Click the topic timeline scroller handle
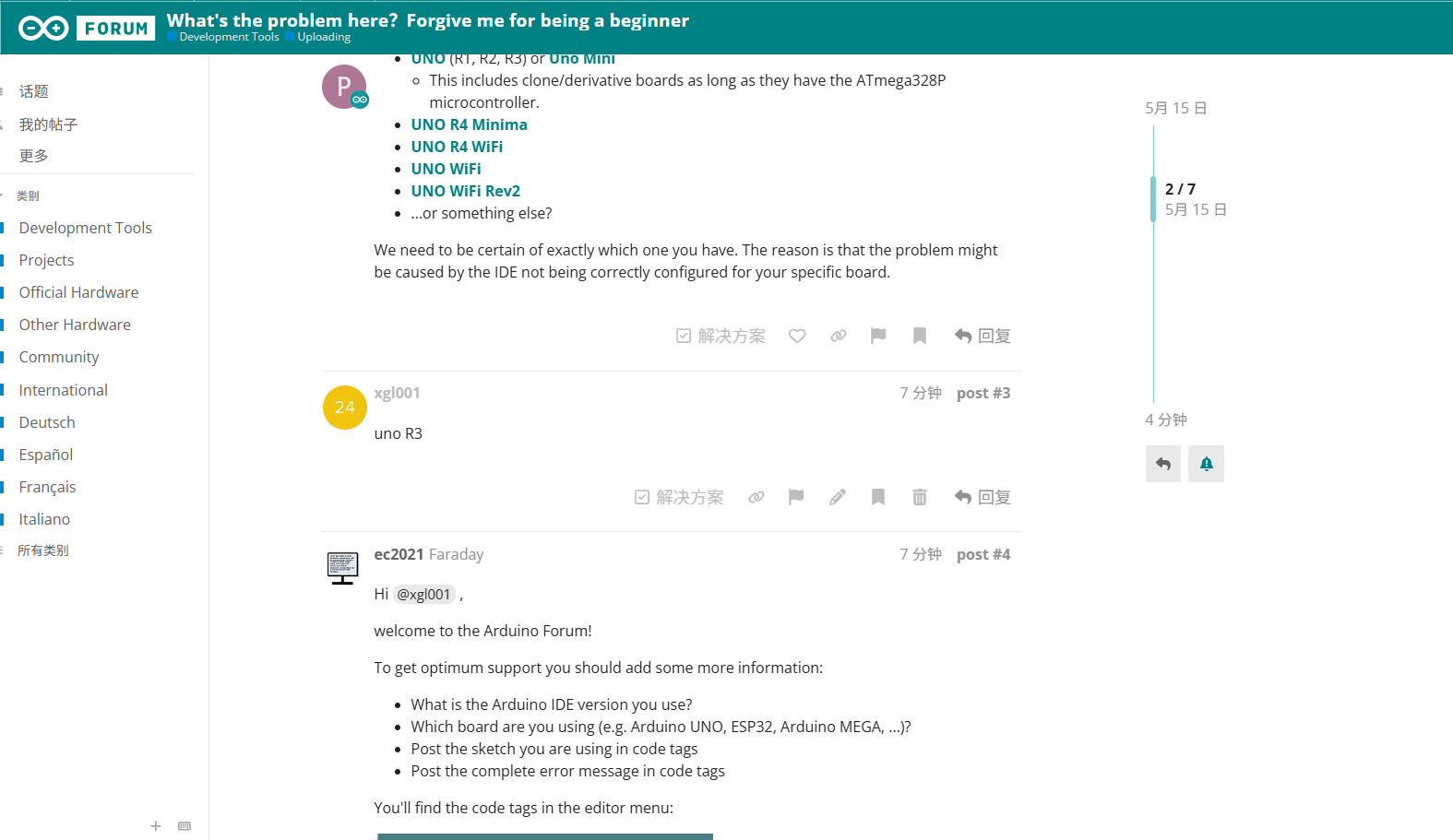1453x840 pixels. [x=1153, y=198]
